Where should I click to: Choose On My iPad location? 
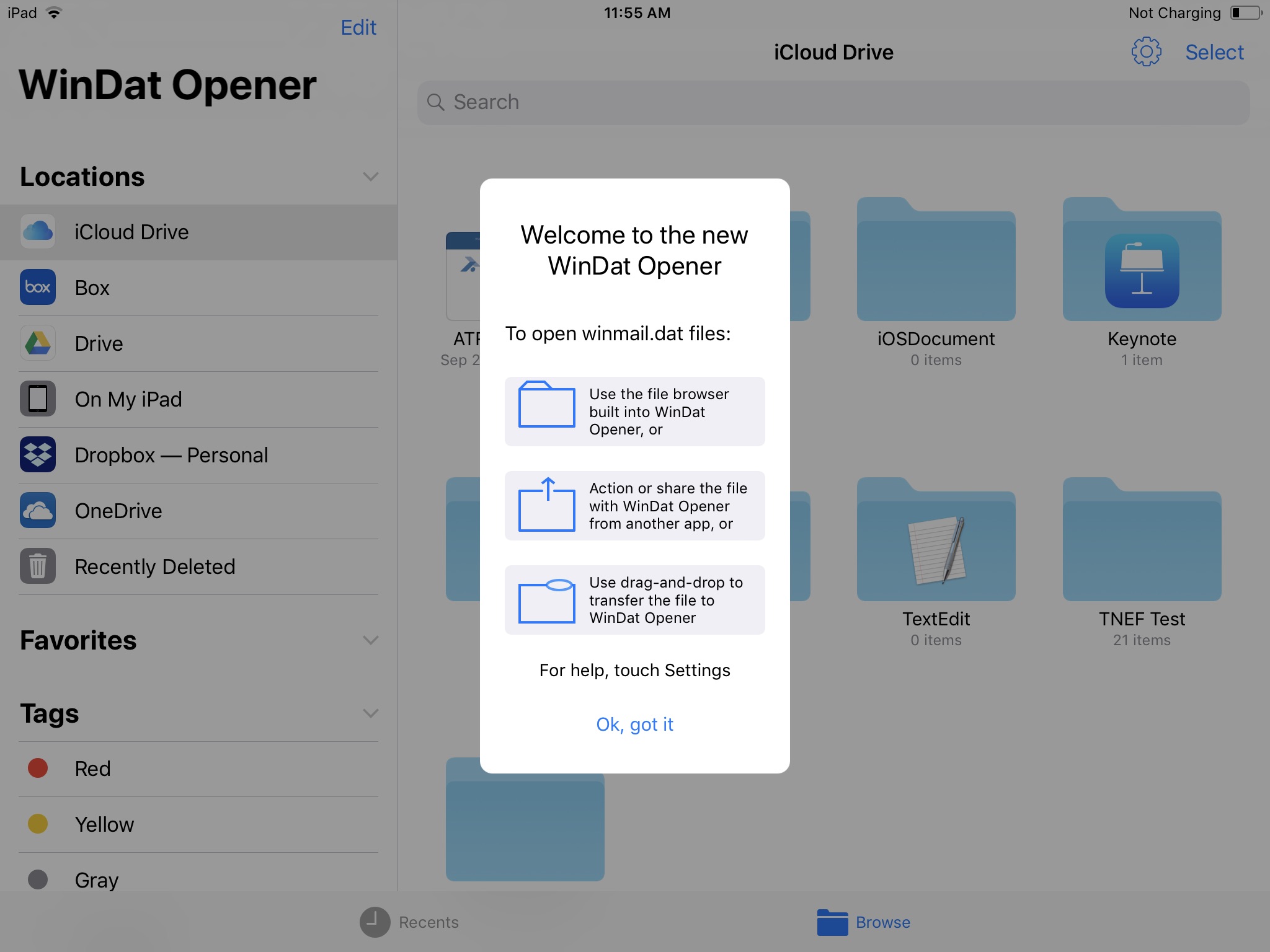click(x=198, y=400)
